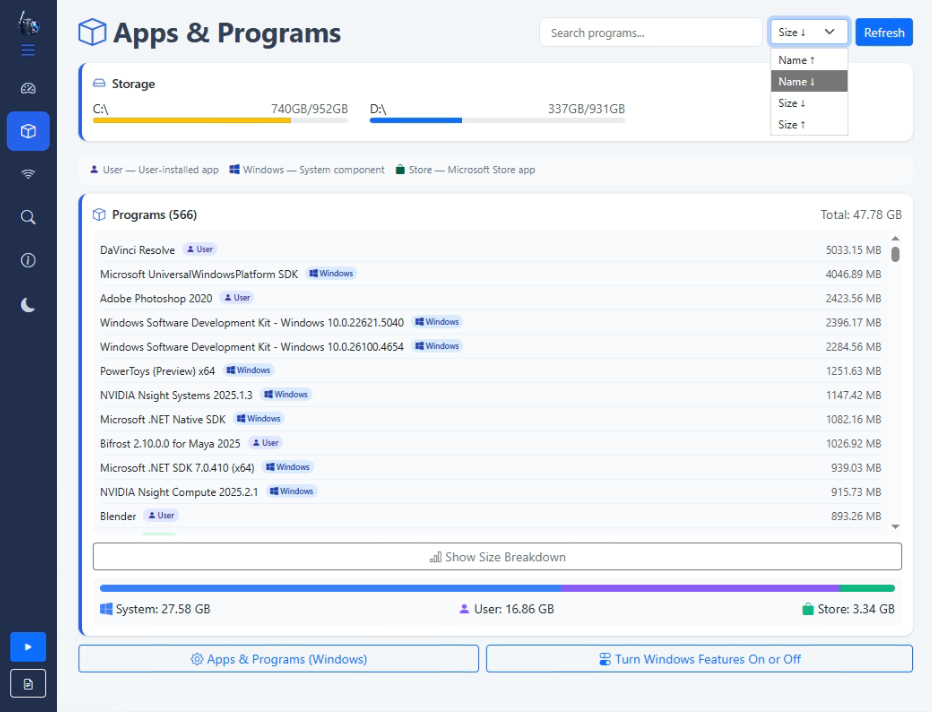This screenshot has width=932, height=712.
Task: Click the play button at the sidebar bottom
Action: coord(28,647)
